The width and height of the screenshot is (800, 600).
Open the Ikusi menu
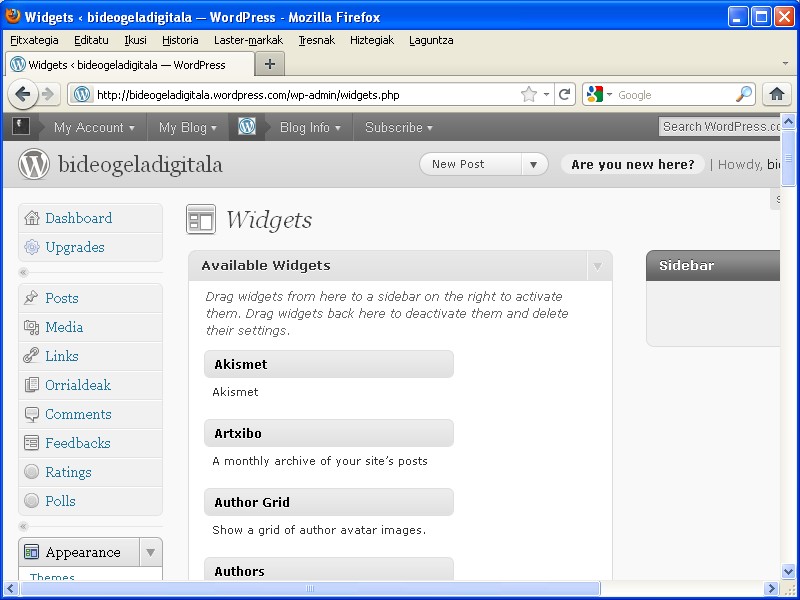click(135, 40)
